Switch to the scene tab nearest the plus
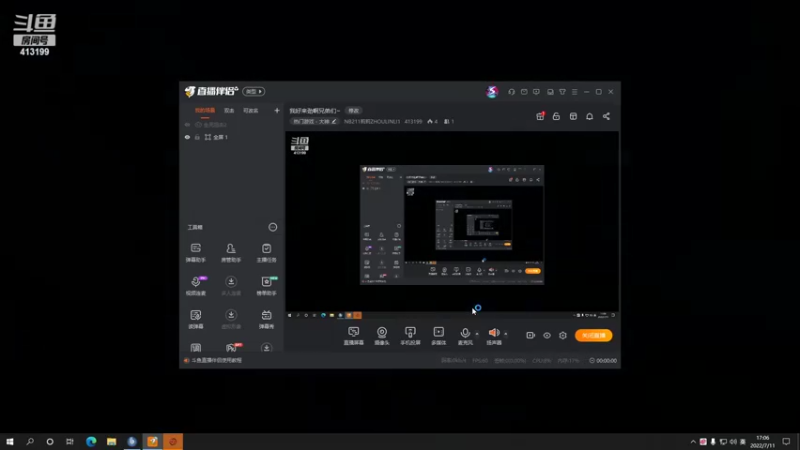 (251, 111)
